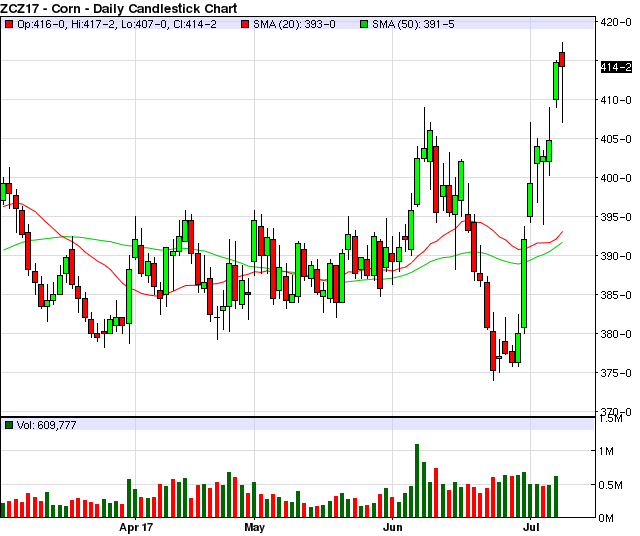Screen dimensions: 640x536
Task: Click the 'Jun' date axis label
Action: [x=392, y=527]
